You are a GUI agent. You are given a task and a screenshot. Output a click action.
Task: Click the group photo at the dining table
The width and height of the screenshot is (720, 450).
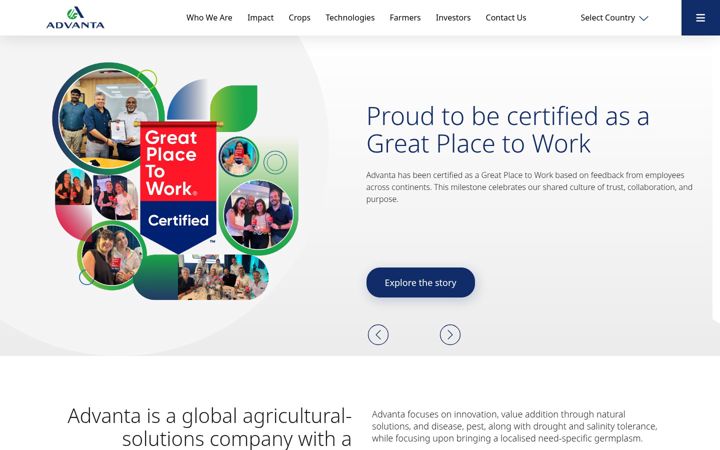pyautogui.click(x=223, y=277)
